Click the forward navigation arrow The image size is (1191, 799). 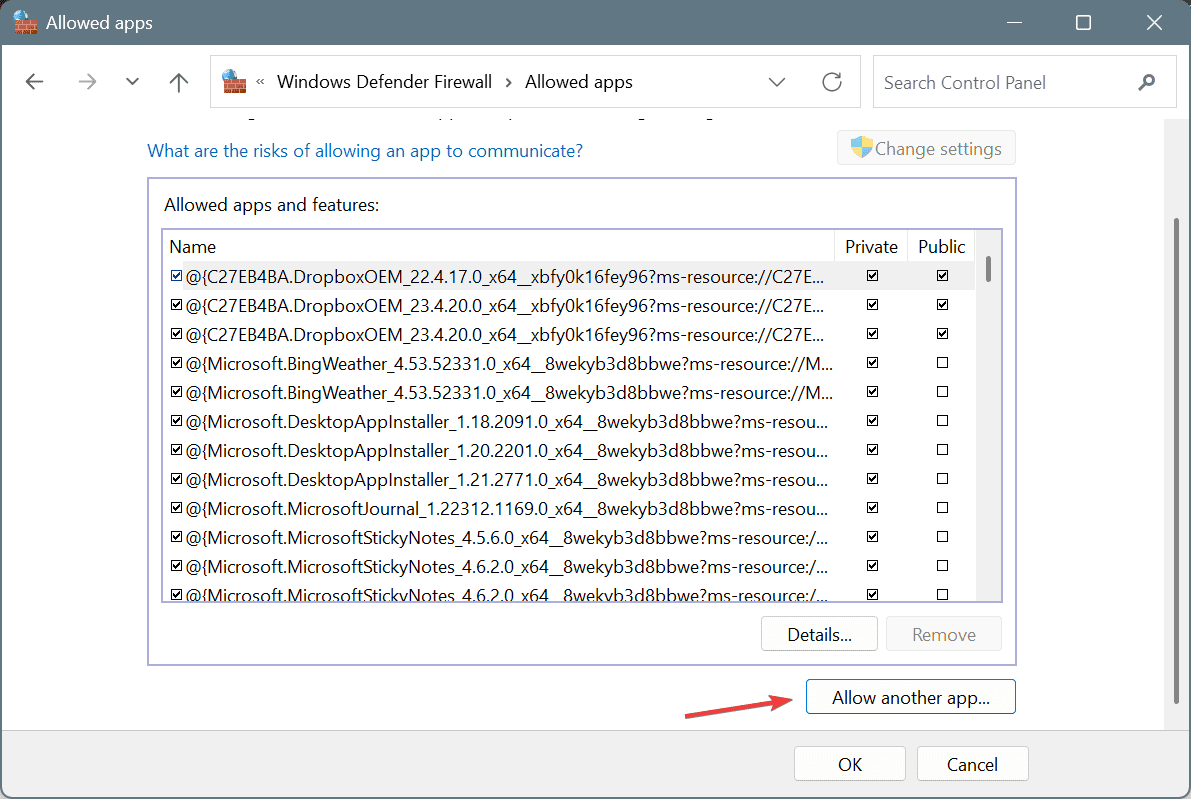(x=87, y=82)
